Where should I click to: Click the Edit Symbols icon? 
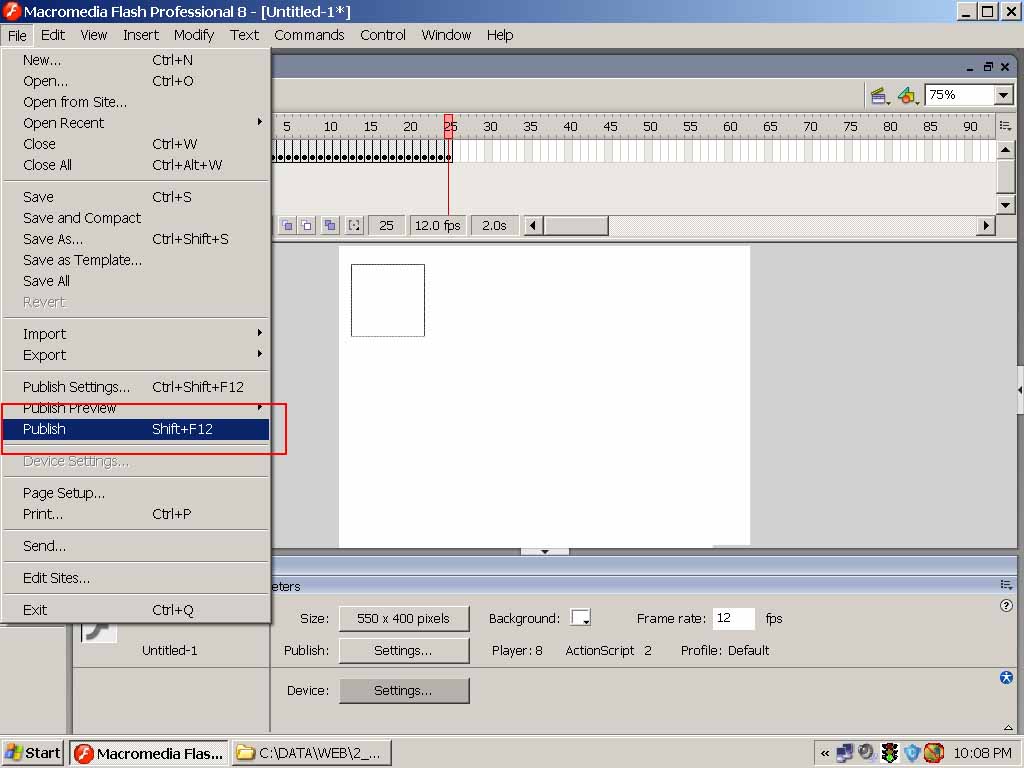coord(907,96)
